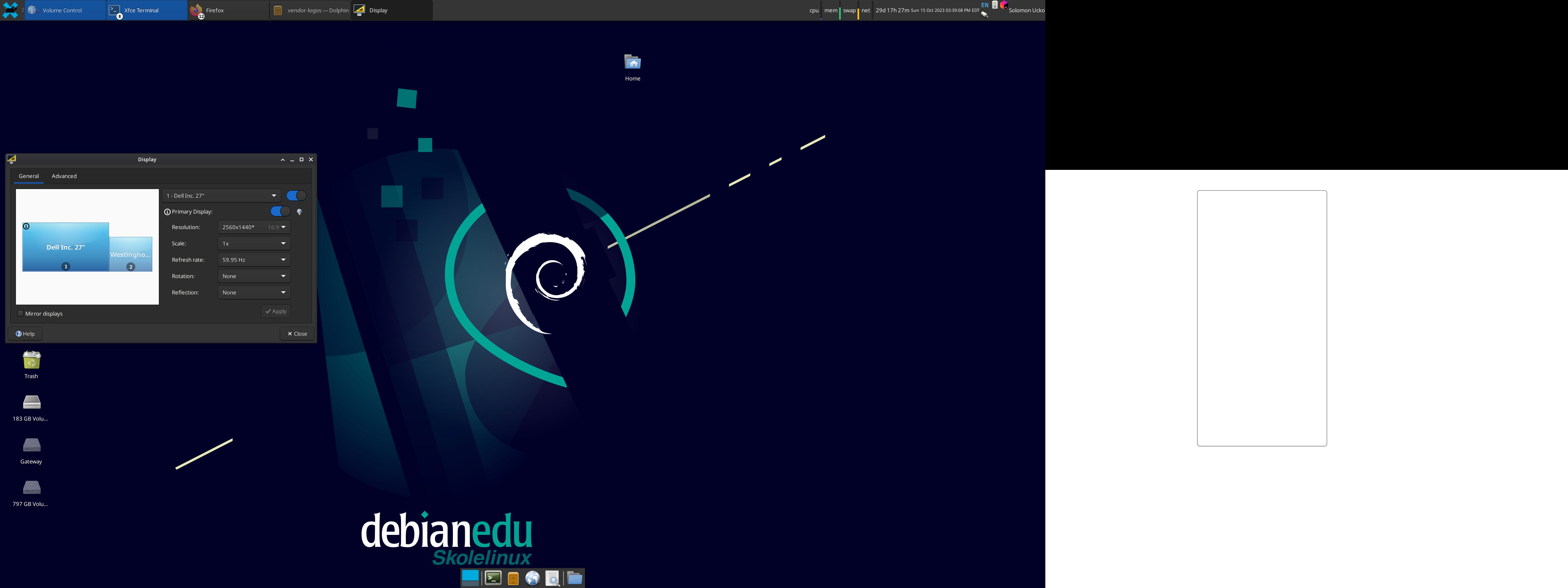Click the info icon beside Primary Display
Screen dimensions: 1568x588
coord(167,212)
